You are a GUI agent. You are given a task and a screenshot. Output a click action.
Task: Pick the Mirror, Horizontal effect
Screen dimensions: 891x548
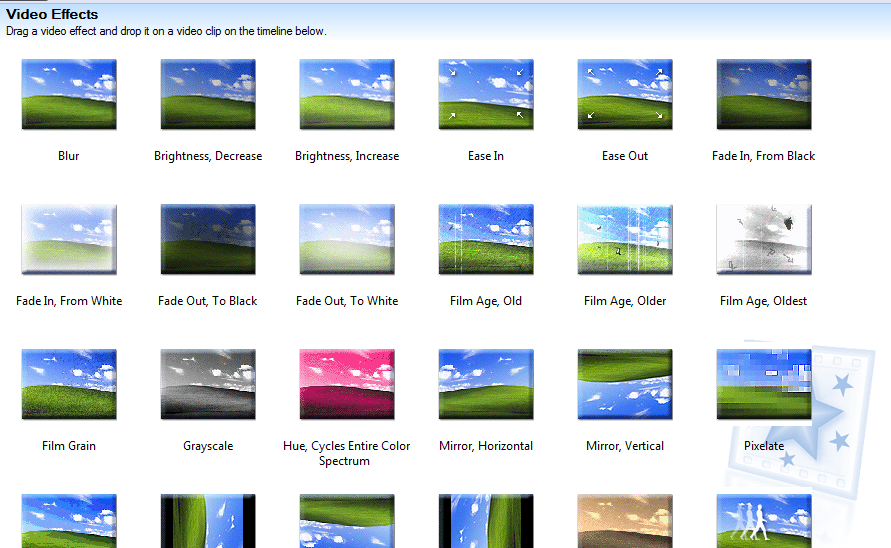pyautogui.click(x=486, y=384)
